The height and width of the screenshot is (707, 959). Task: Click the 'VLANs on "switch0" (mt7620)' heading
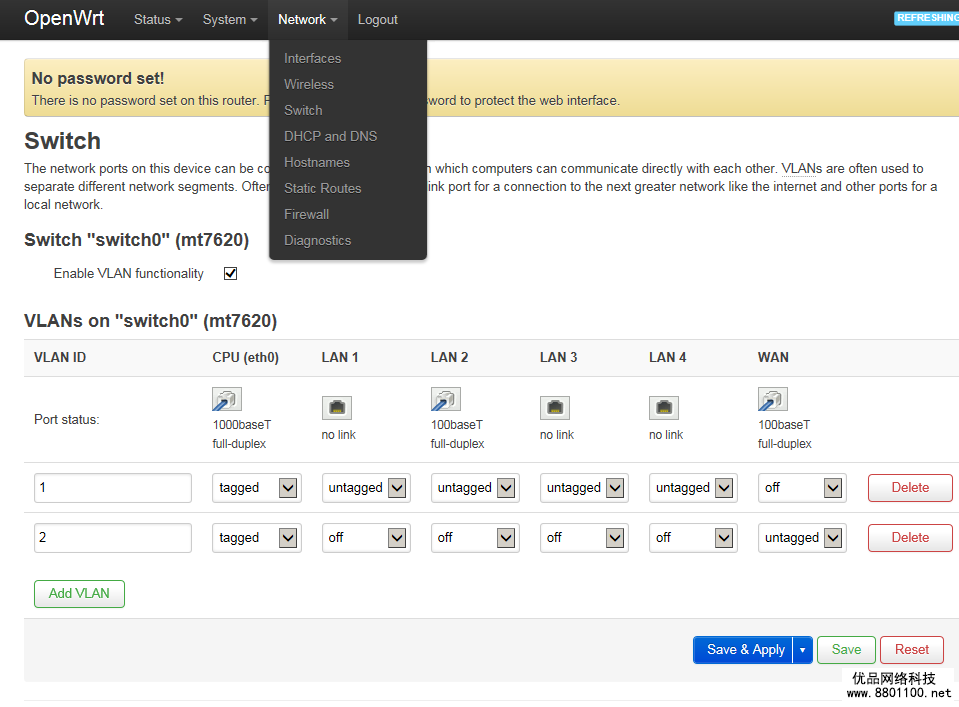pyautogui.click(x=150, y=321)
